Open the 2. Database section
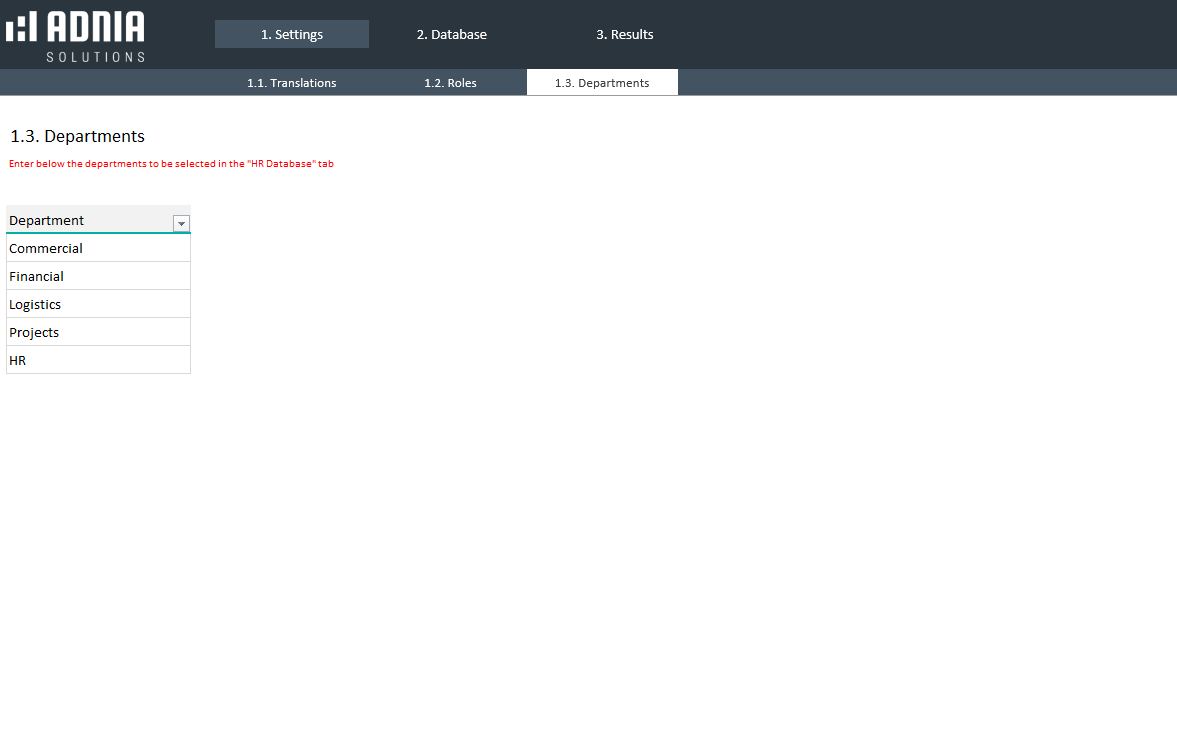This screenshot has width=1177, height=737. [x=451, y=34]
